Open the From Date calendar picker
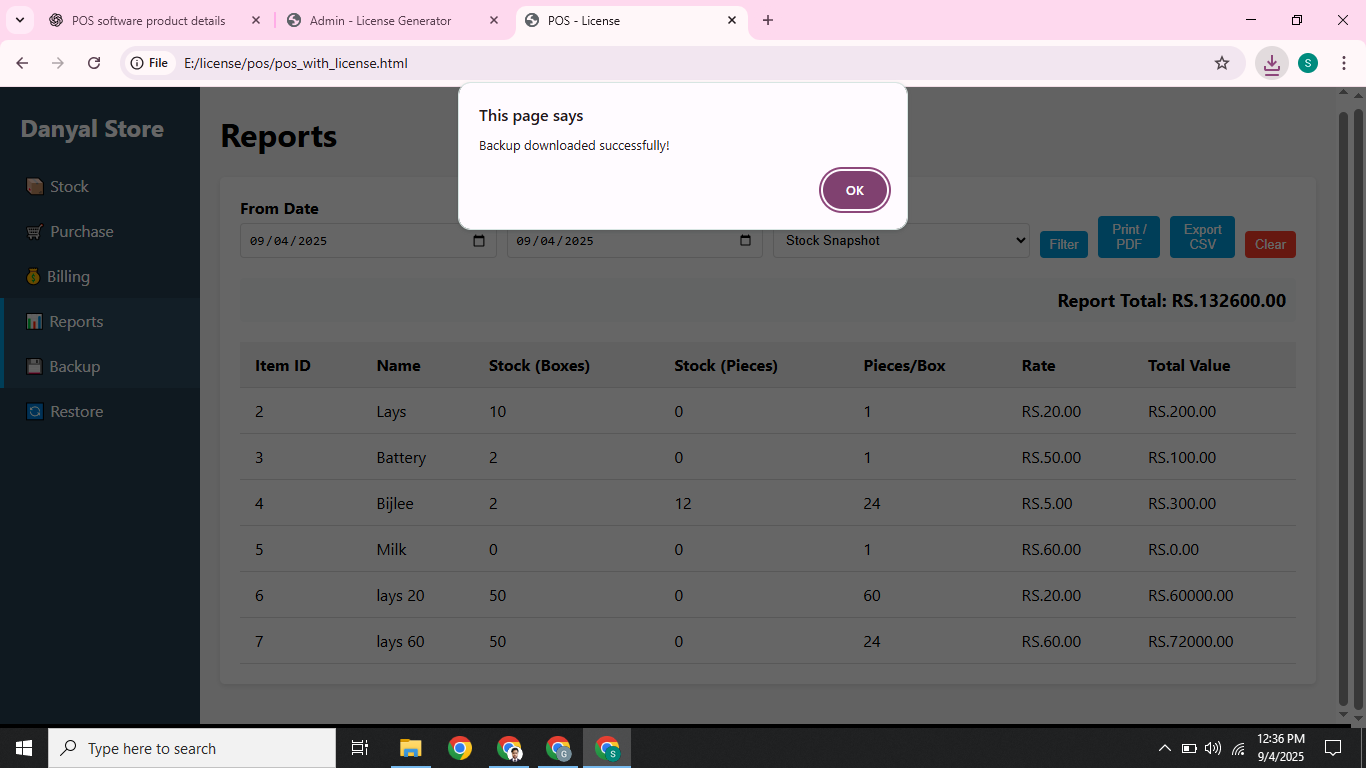 (x=478, y=241)
